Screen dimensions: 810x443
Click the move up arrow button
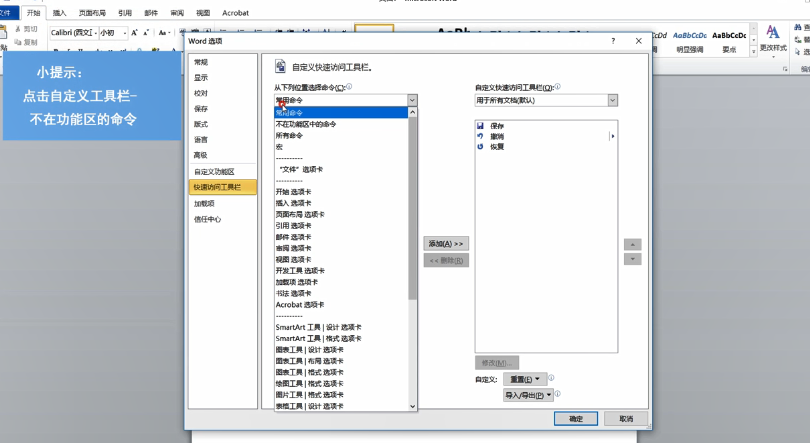pyautogui.click(x=633, y=244)
